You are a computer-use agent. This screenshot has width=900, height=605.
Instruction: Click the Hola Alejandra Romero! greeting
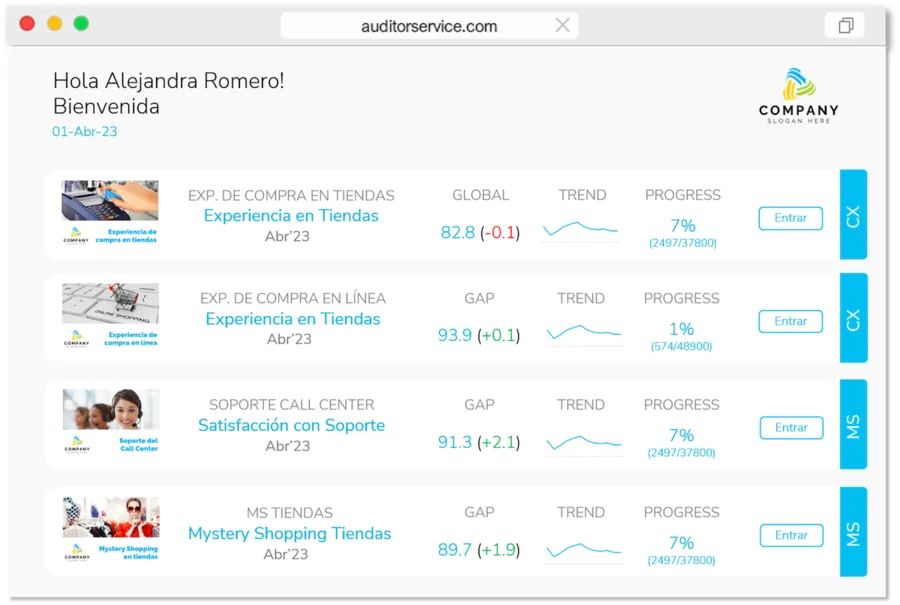[168, 81]
